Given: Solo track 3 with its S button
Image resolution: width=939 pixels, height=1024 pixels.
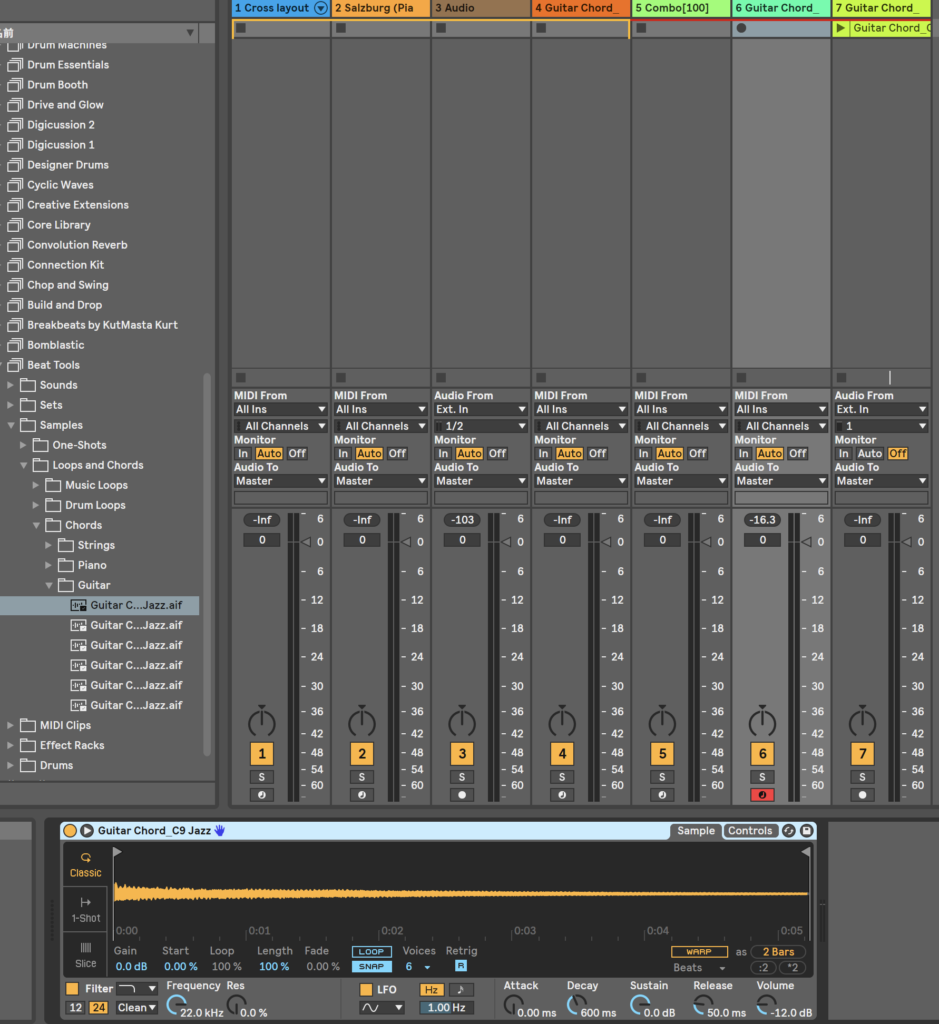Looking at the screenshot, I should (x=462, y=777).
